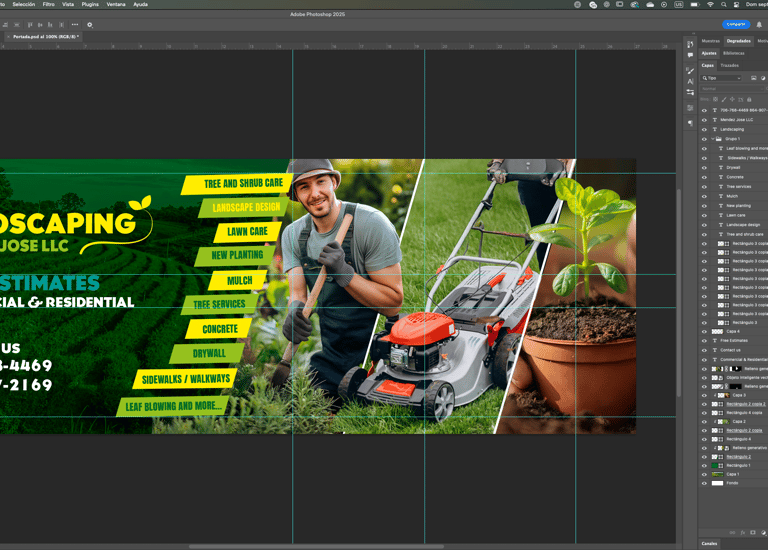Open the Ayuda menu
The image size is (768, 550).
141,4
